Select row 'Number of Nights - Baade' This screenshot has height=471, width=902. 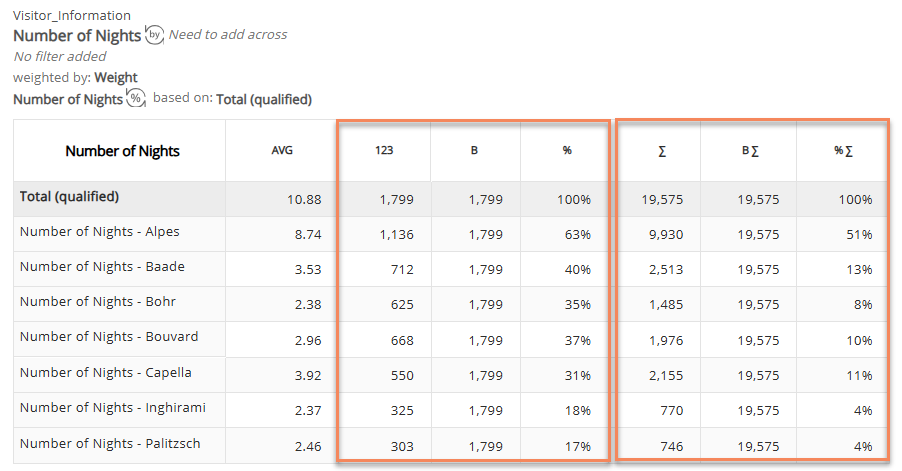point(102,267)
